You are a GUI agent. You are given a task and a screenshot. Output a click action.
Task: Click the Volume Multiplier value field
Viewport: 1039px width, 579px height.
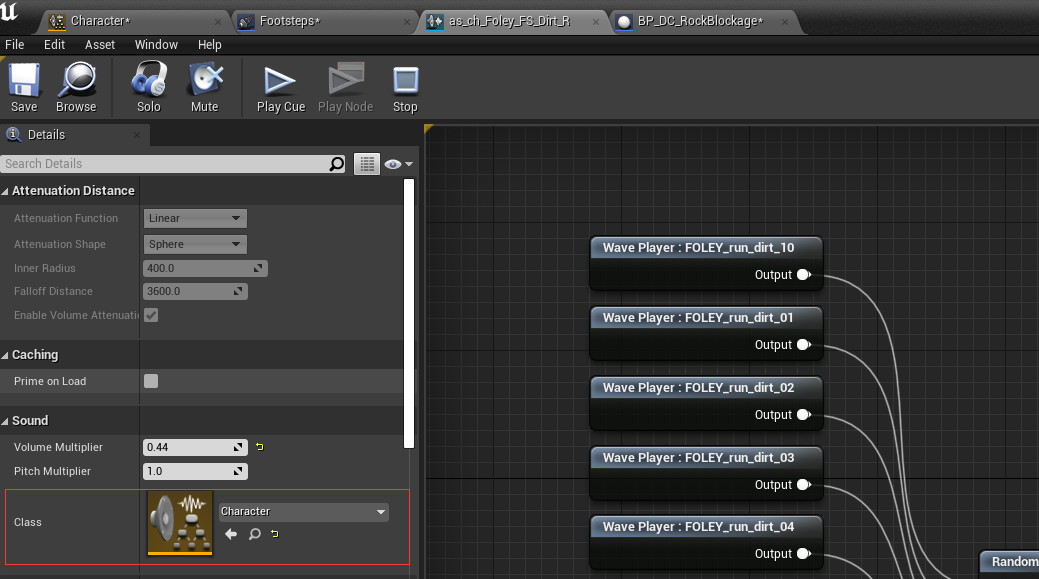pyautogui.click(x=195, y=447)
